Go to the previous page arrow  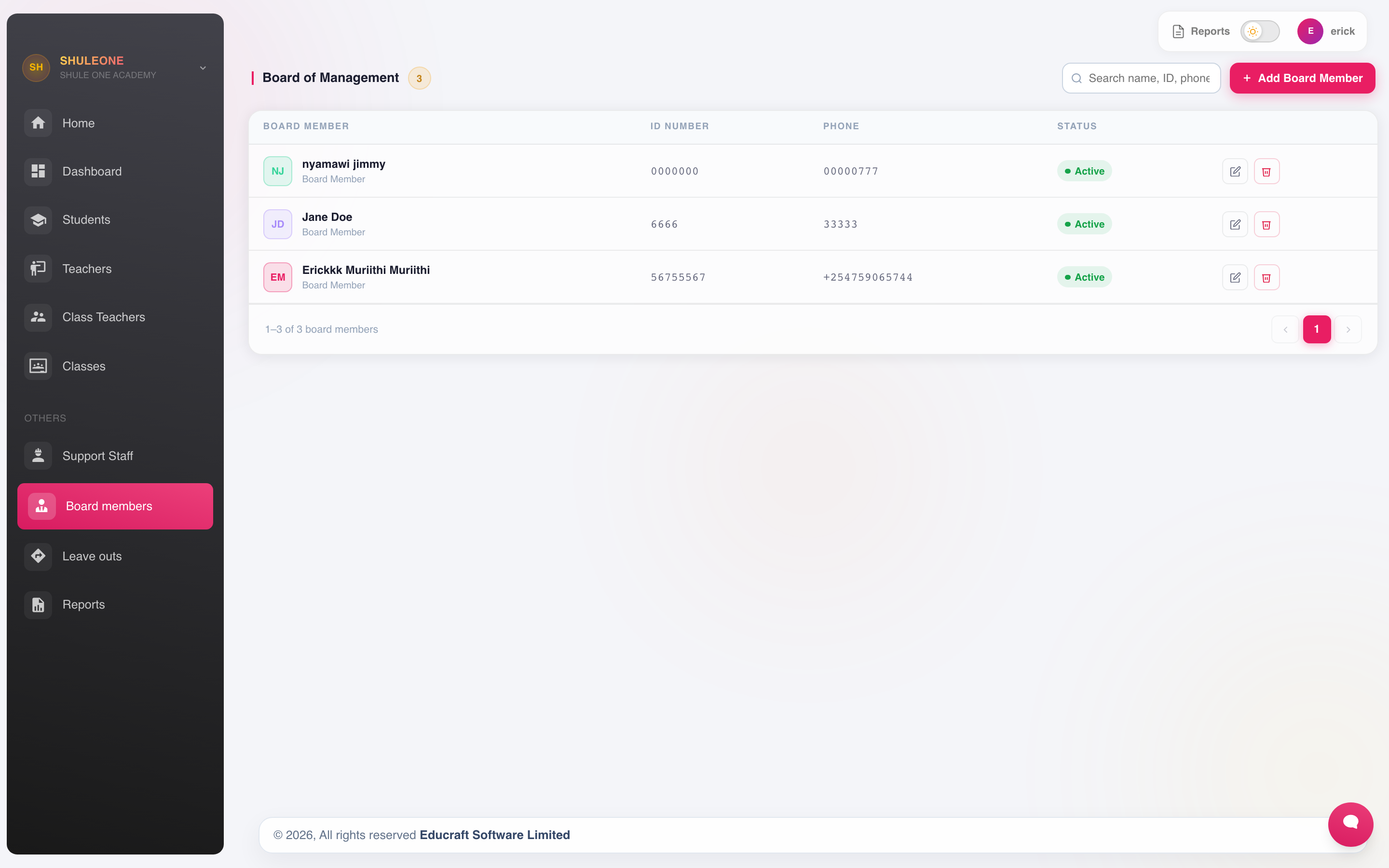coord(1285,329)
